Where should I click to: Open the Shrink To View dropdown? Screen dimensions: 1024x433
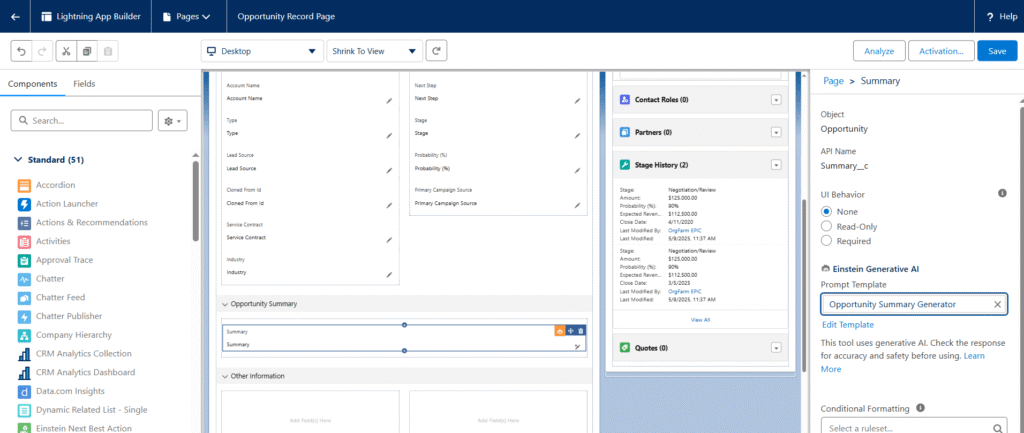click(x=374, y=51)
